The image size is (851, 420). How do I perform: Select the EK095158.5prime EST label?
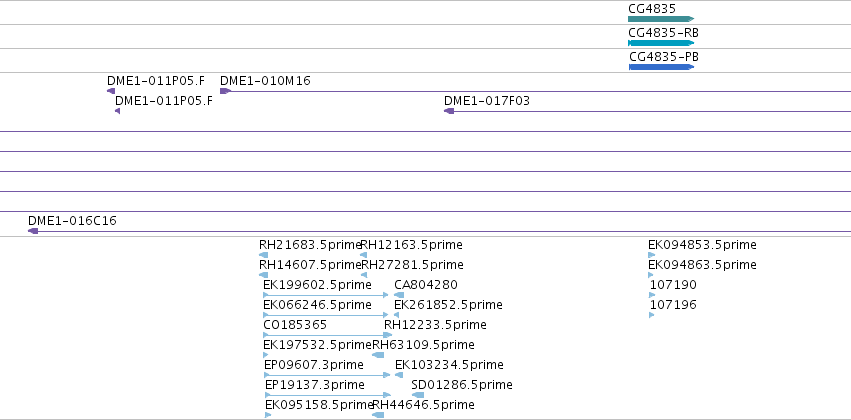point(319,405)
